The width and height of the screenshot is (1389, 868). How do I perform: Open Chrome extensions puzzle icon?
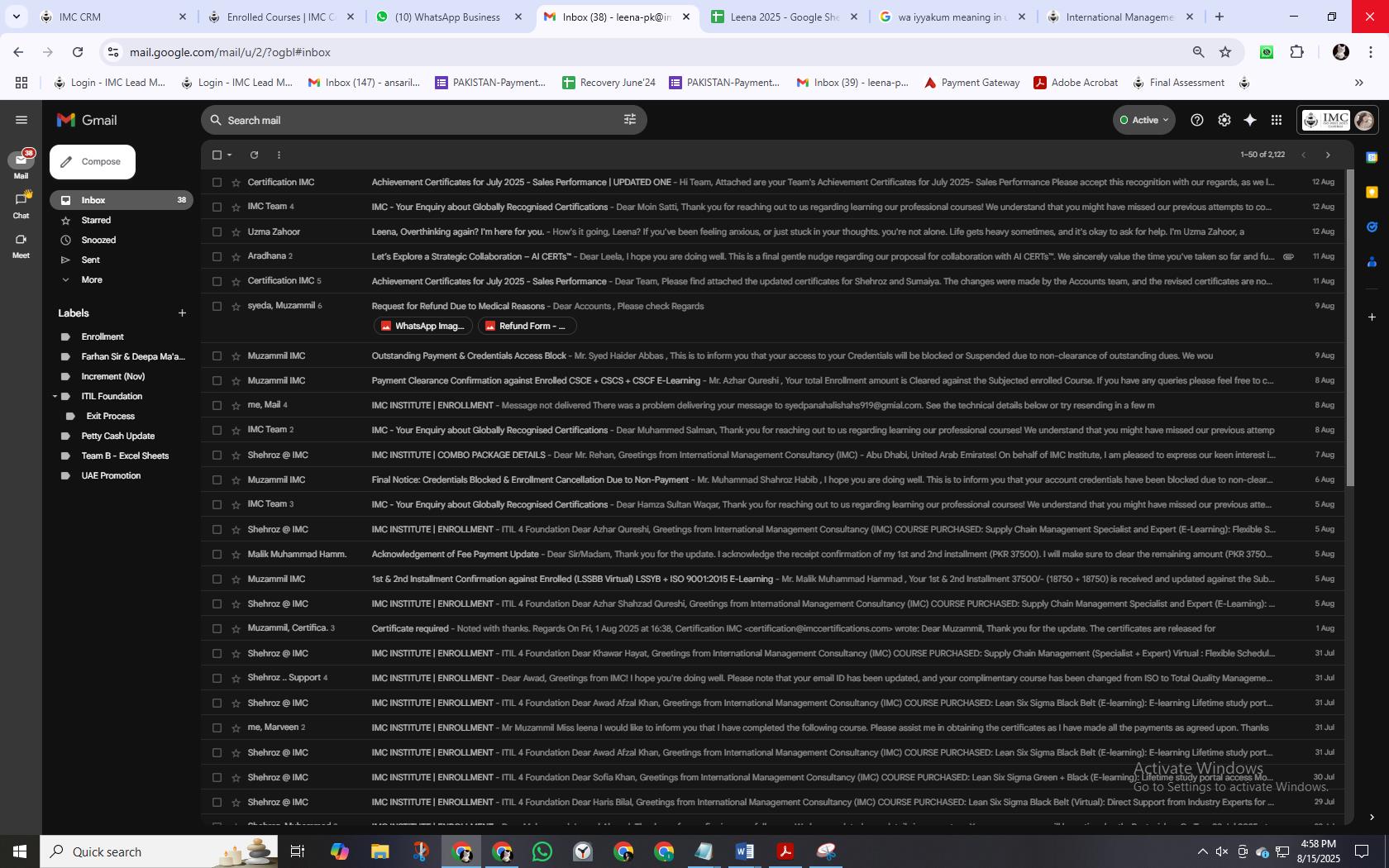tap(1296, 52)
